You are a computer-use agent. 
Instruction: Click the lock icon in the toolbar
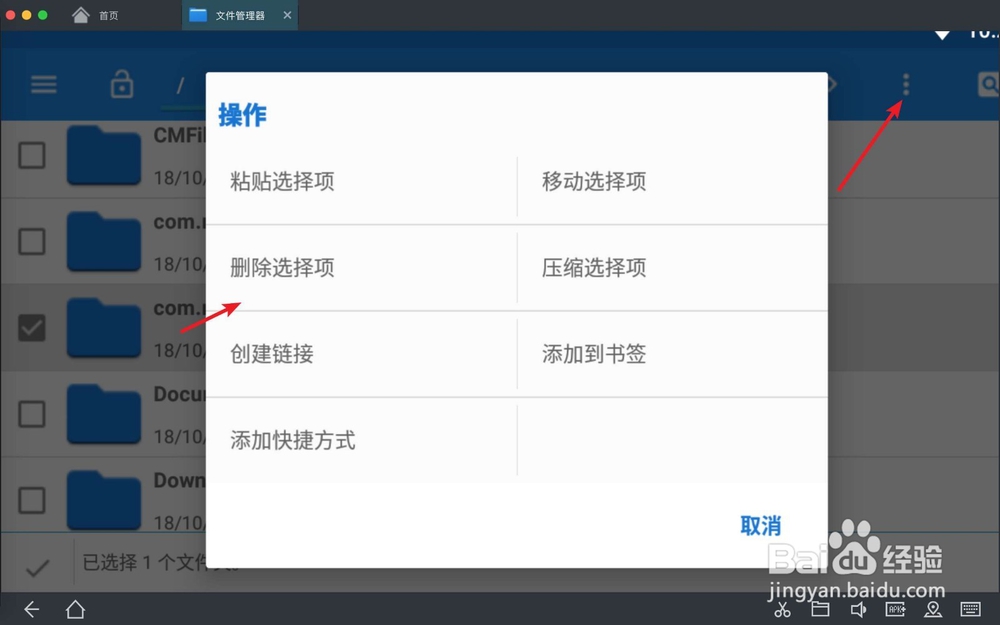[x=121, y=85]
